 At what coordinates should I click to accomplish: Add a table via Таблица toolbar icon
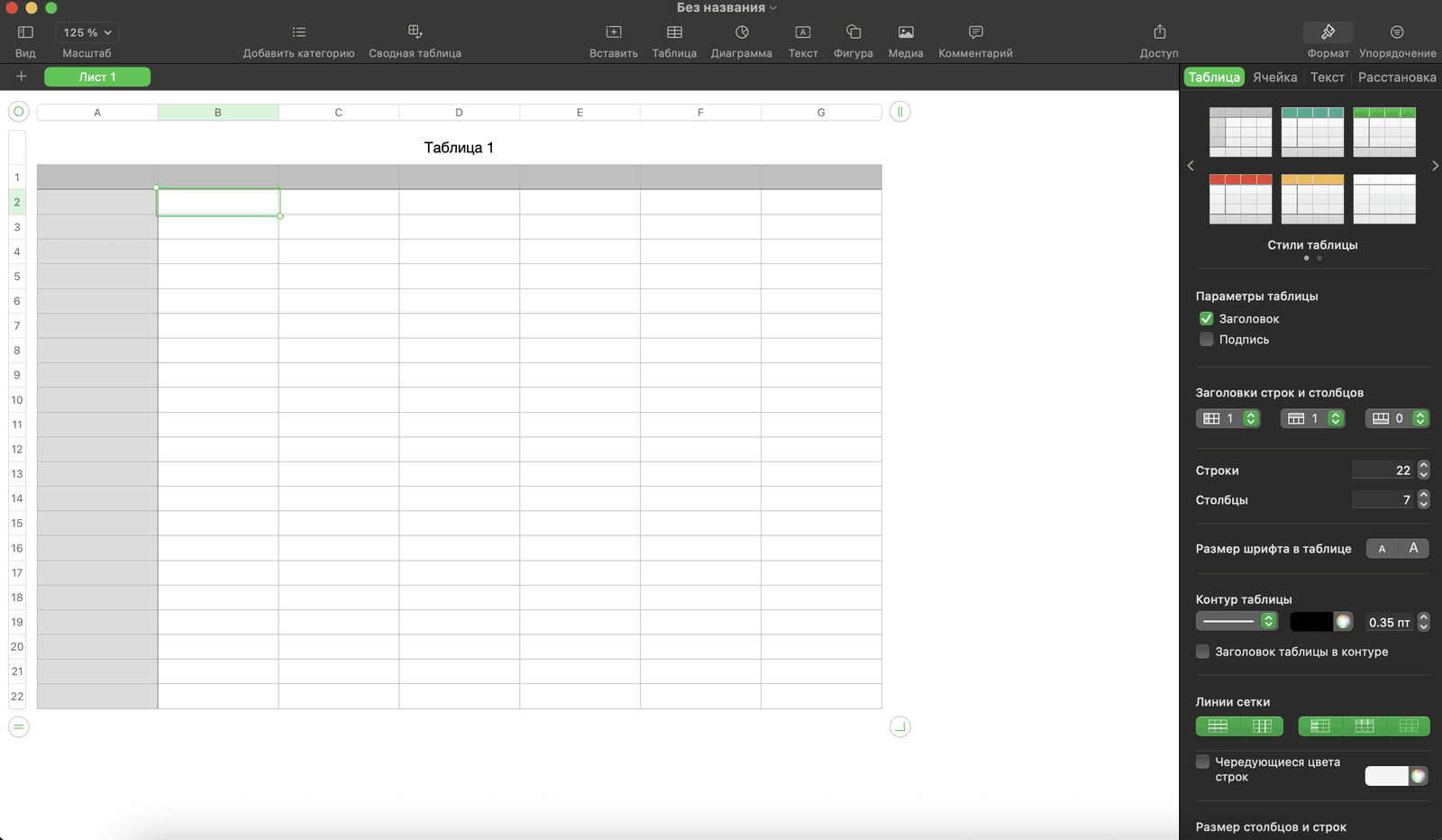click(x=674, y=32)
